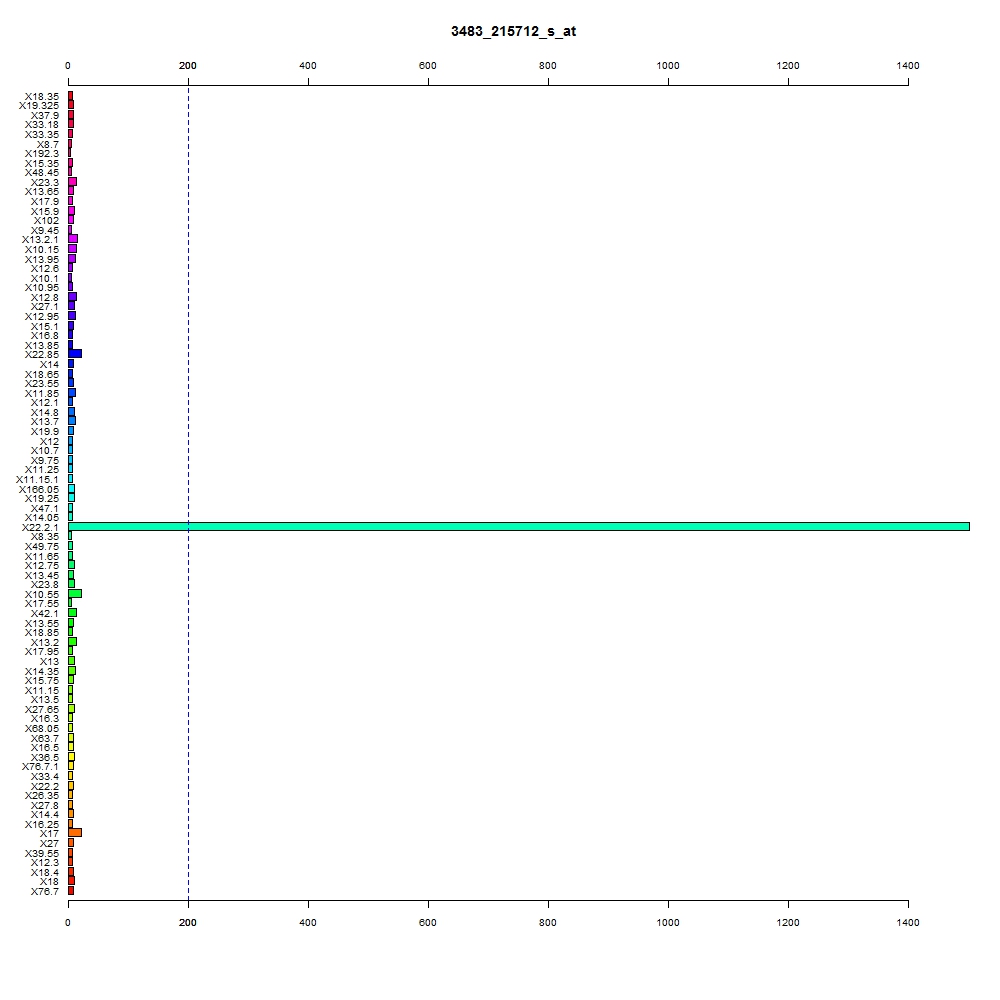Click the purple X13.2.1 bar
This screenshot has height=1000, width=1000.
[73, 239]
